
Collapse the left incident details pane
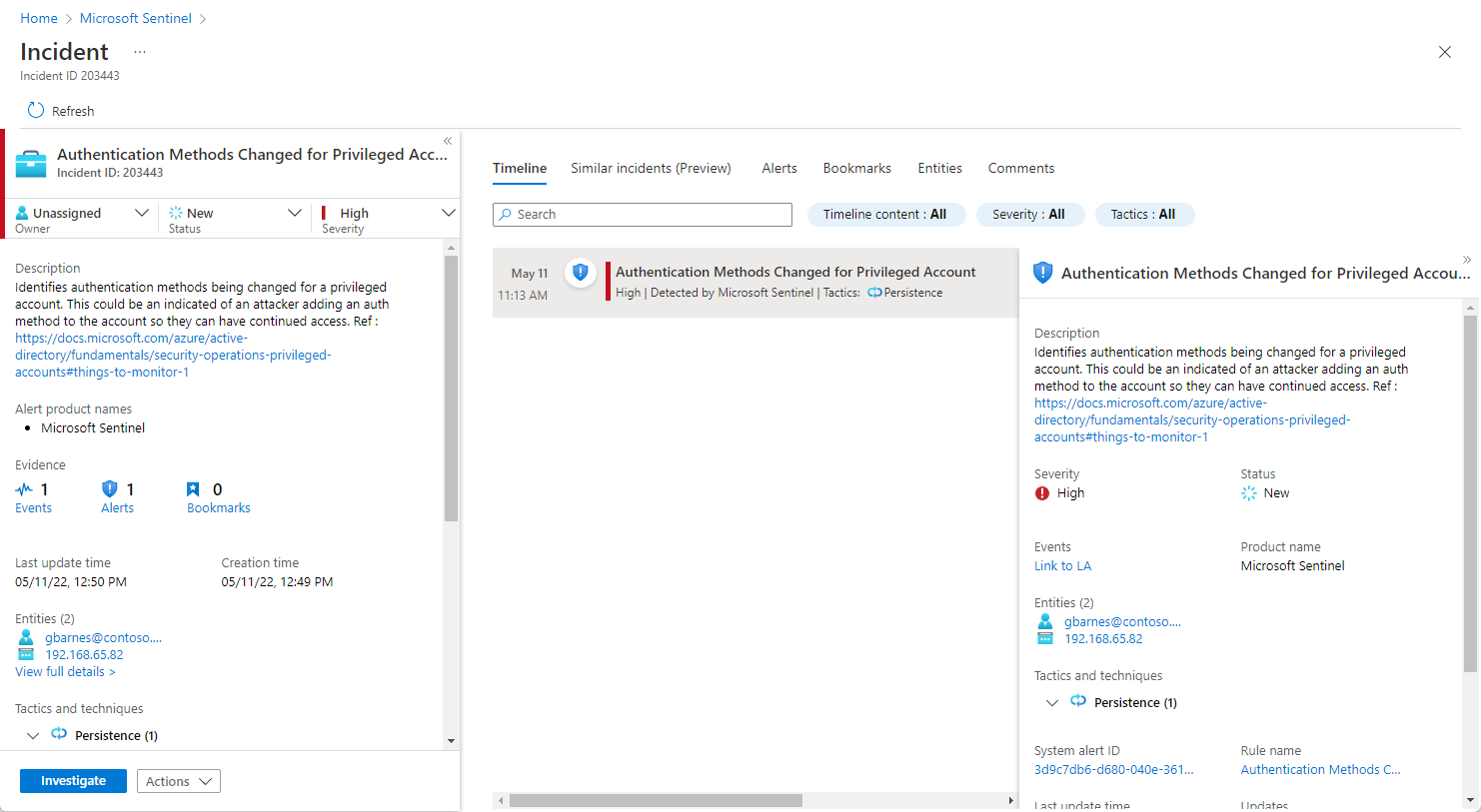(448, 141)
